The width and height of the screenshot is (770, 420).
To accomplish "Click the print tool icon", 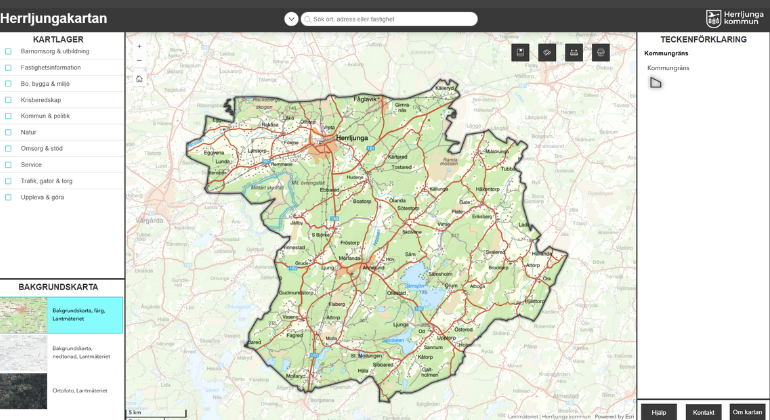I will [x=601, y=52].
